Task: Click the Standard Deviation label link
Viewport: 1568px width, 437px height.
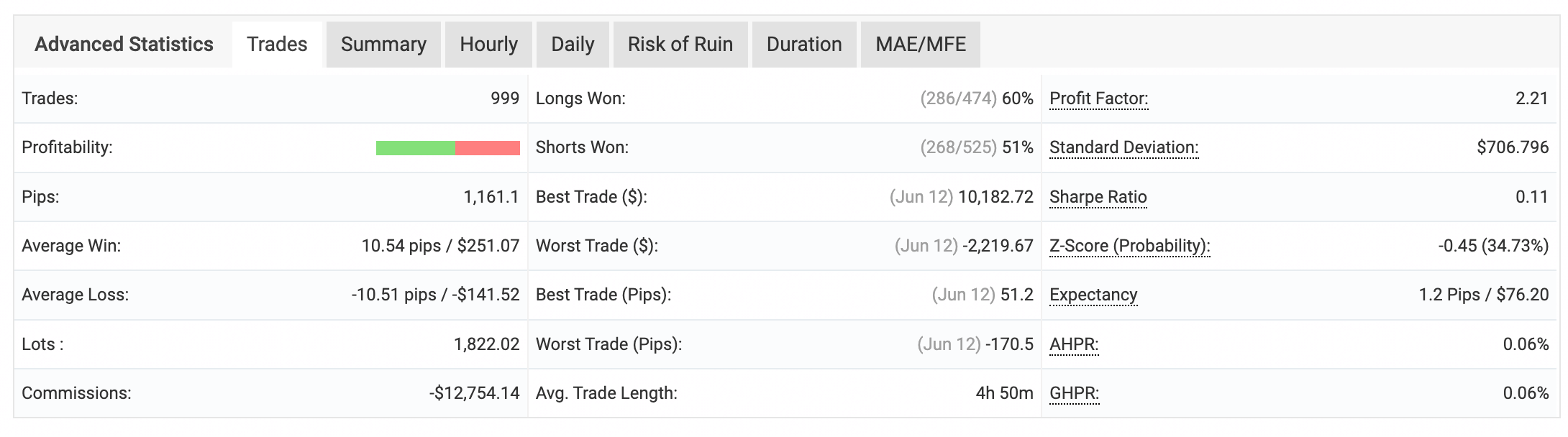Action: click(1123, 147)
